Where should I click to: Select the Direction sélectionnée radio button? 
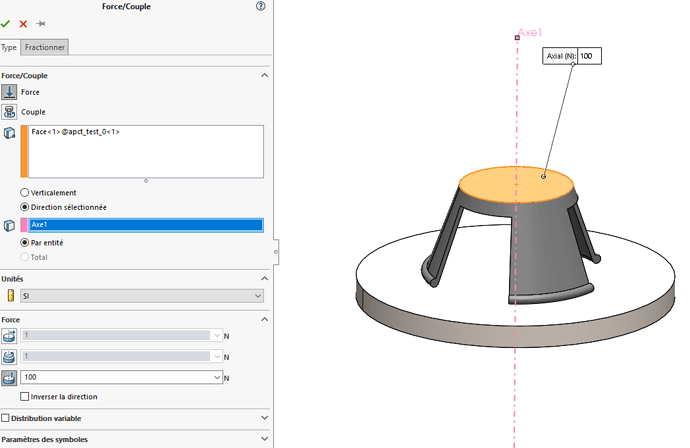(25, 207)
